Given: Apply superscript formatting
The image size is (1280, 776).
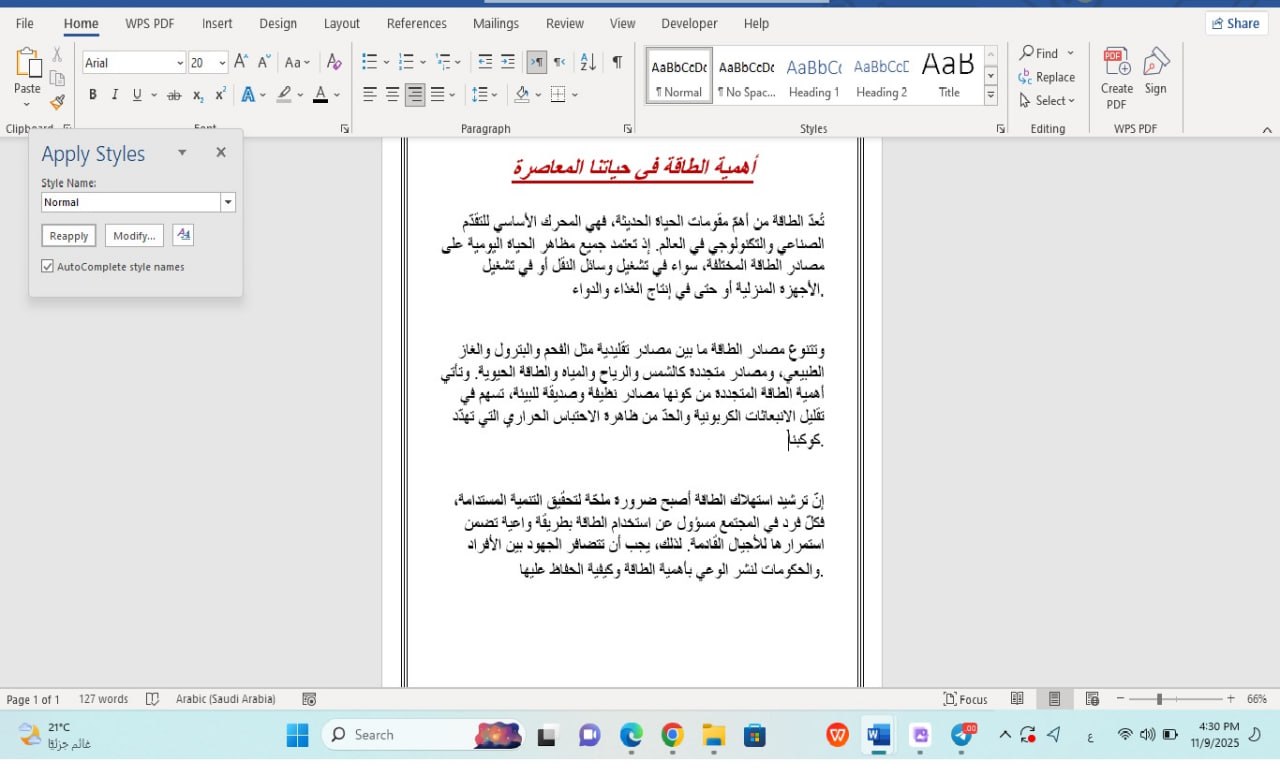Looking at the screenshot, I should tap(220, 95).
